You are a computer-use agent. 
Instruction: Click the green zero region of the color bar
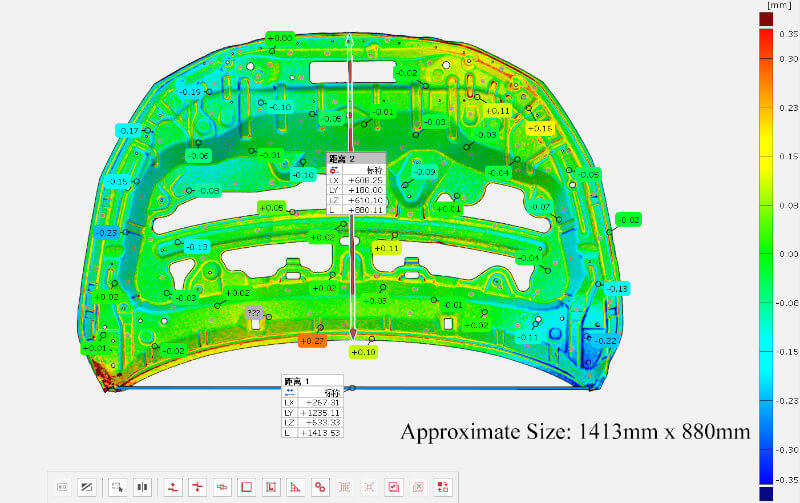click(x=766, y=254)
